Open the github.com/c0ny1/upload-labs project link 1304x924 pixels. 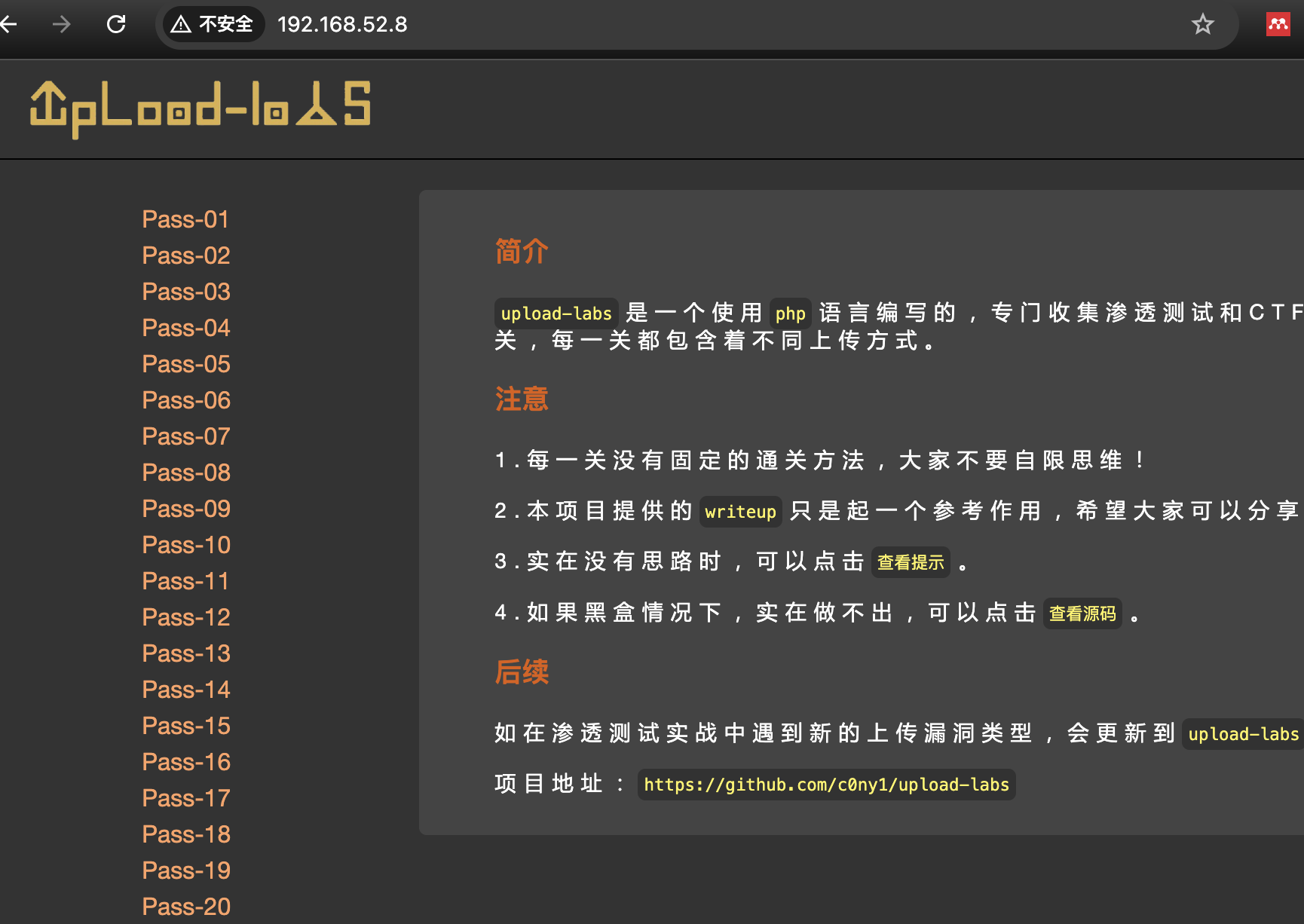pyautogui.click(x=827, y=784)
